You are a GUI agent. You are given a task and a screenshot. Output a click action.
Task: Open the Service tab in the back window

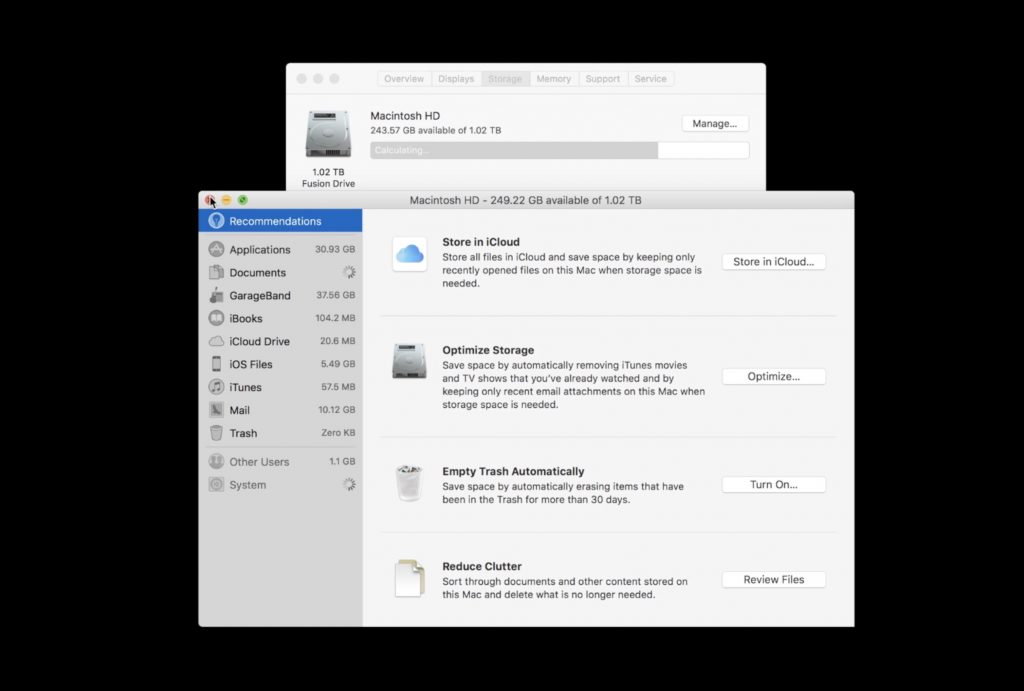coord(650,78)
